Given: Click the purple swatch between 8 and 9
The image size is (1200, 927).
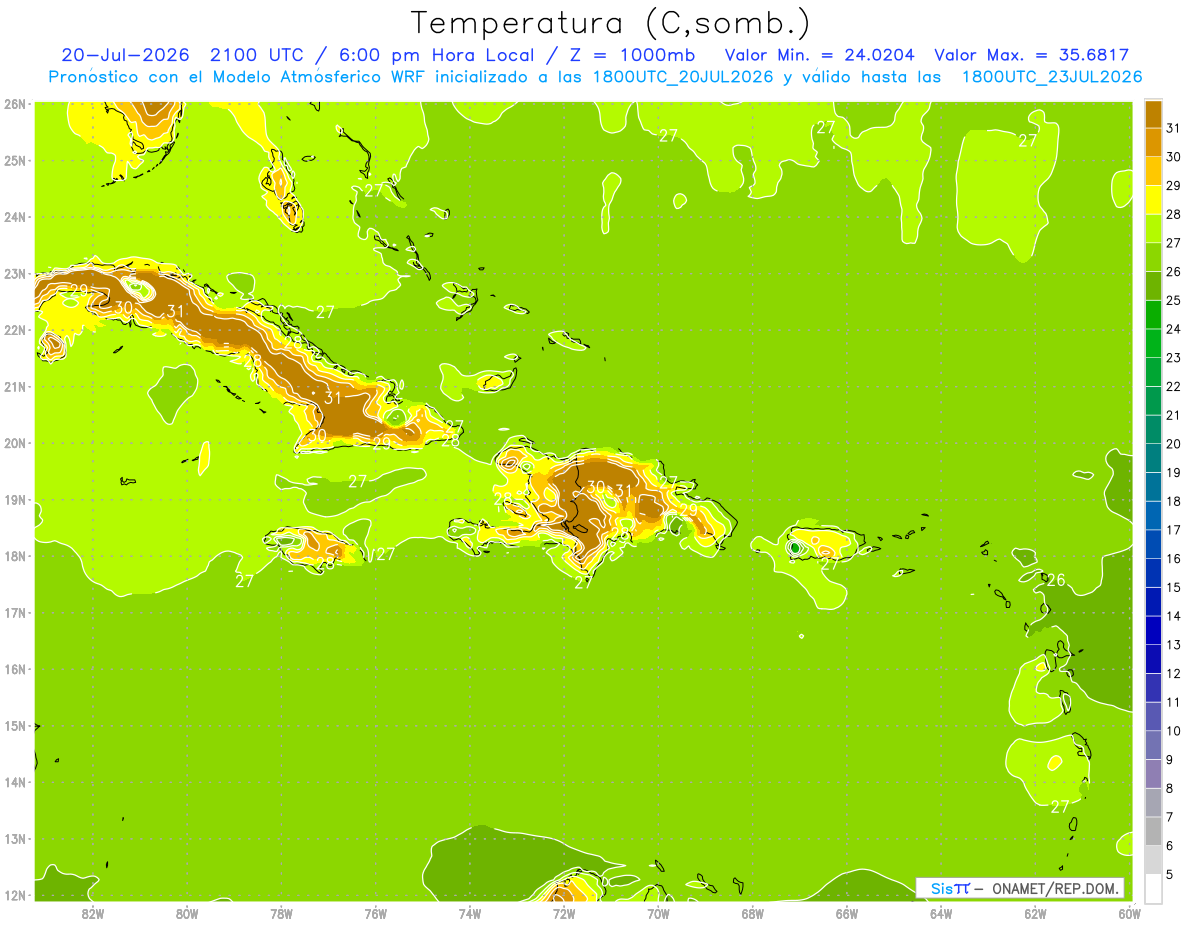Looking at the screenshot, I should pyautogui.click(x=1153, y=773).
